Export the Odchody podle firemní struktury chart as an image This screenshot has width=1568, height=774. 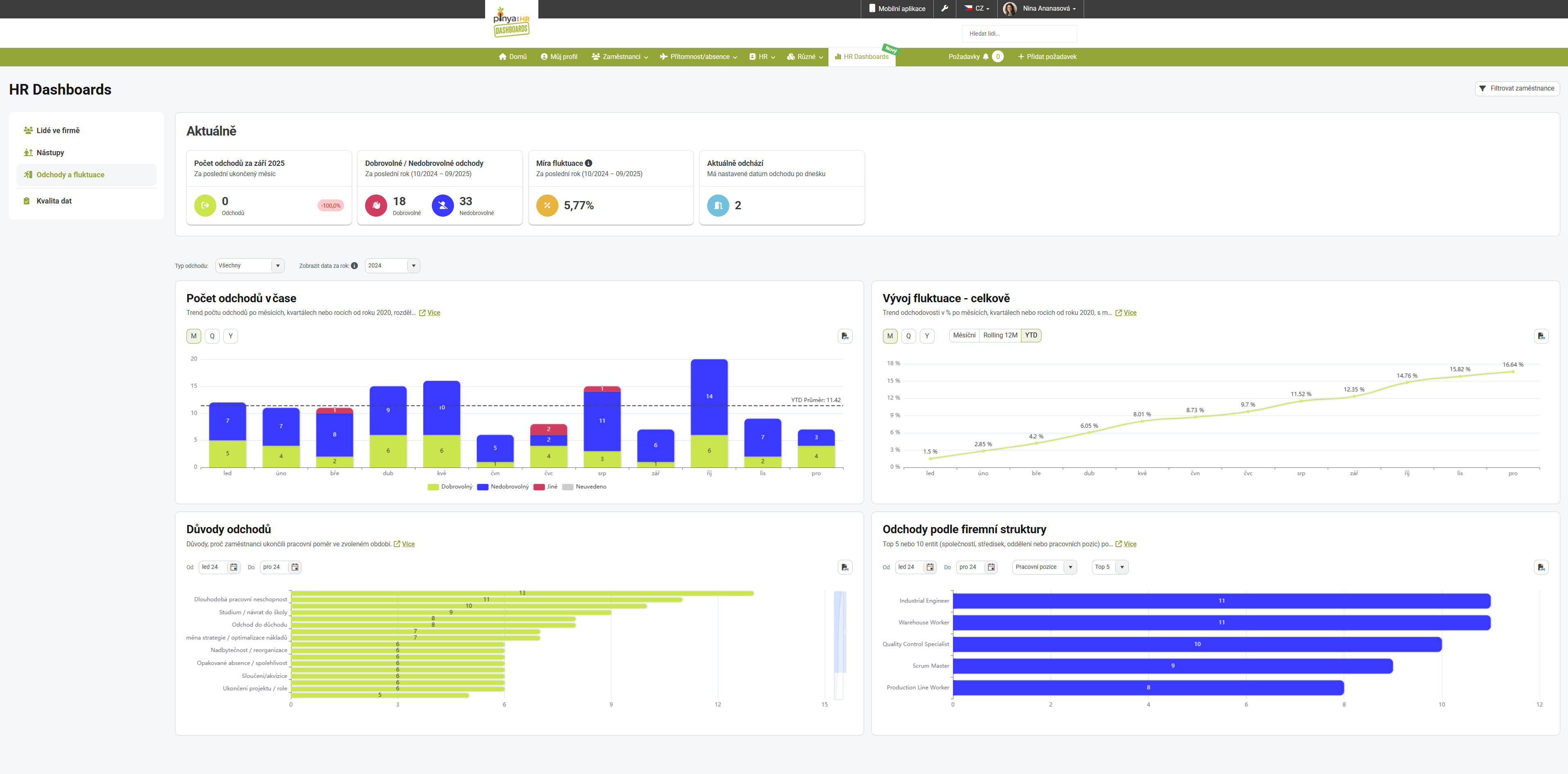tap(1541, 567)
